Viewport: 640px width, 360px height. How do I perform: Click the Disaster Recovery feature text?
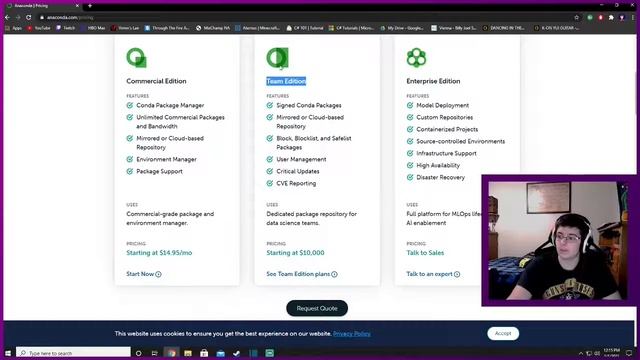coord(440,178)
